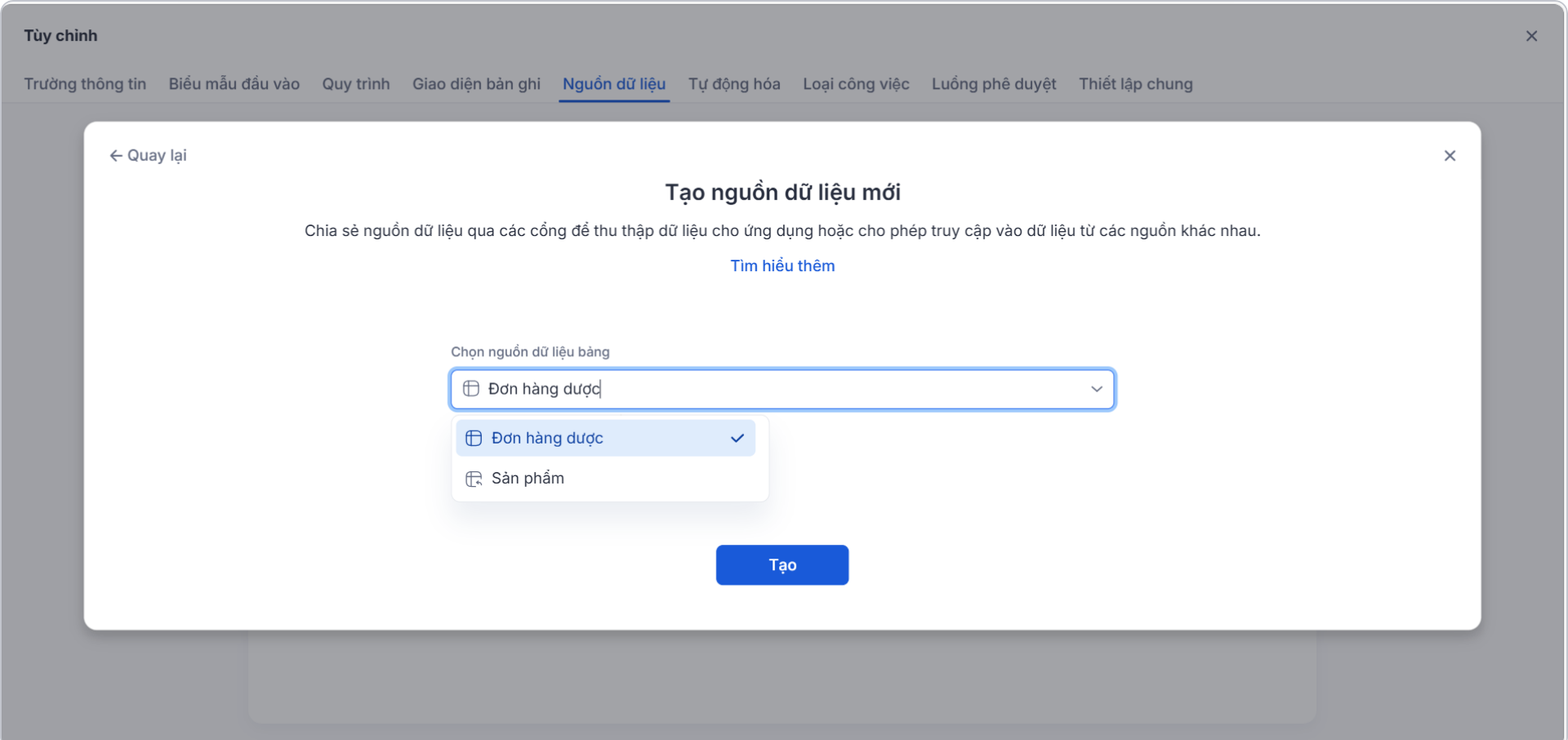Choose Sản phẩm option in list
This screenshot has width=1568, height=740.
tap(605, 479)
